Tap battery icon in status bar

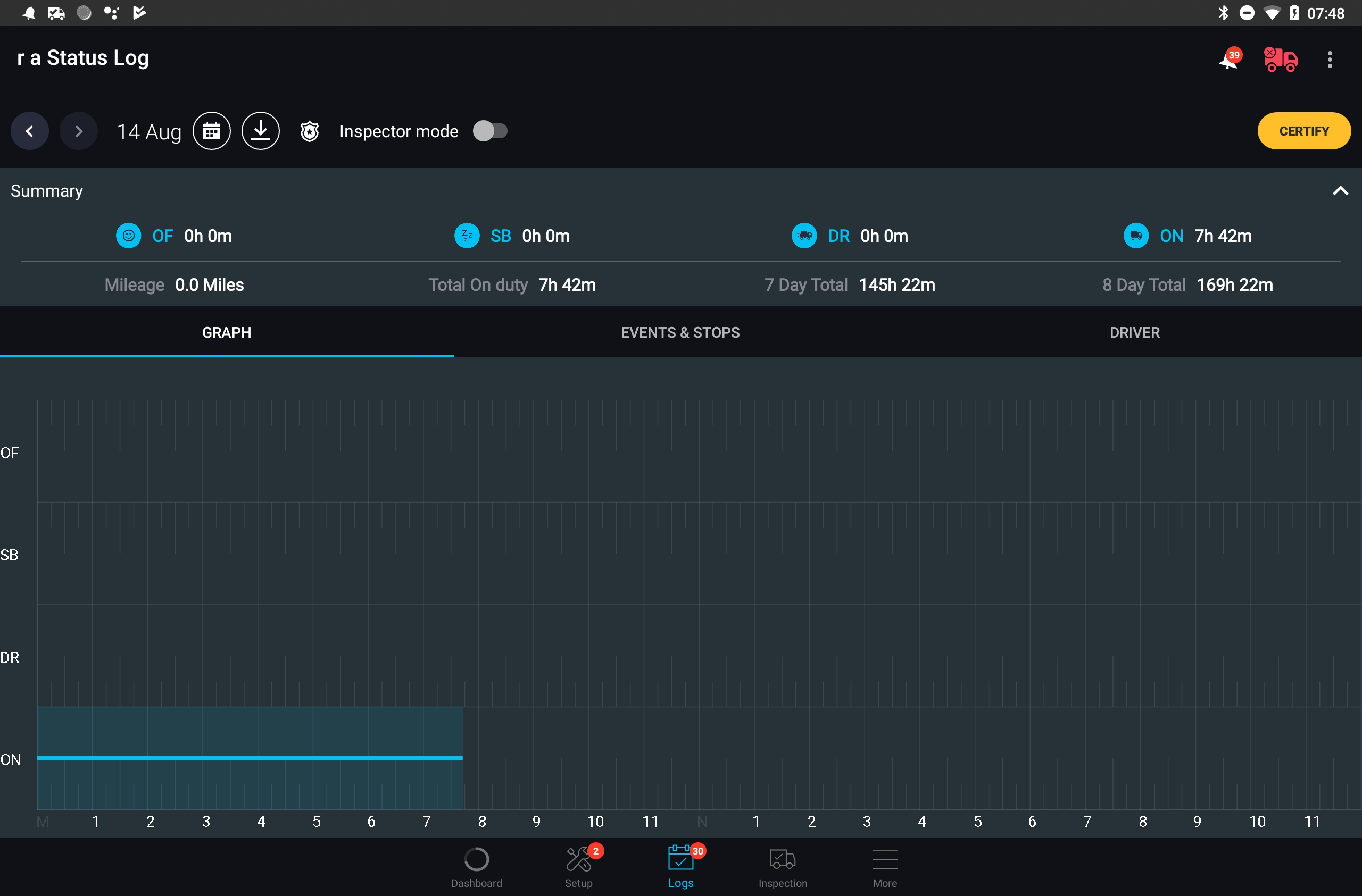pos(1294,13)
